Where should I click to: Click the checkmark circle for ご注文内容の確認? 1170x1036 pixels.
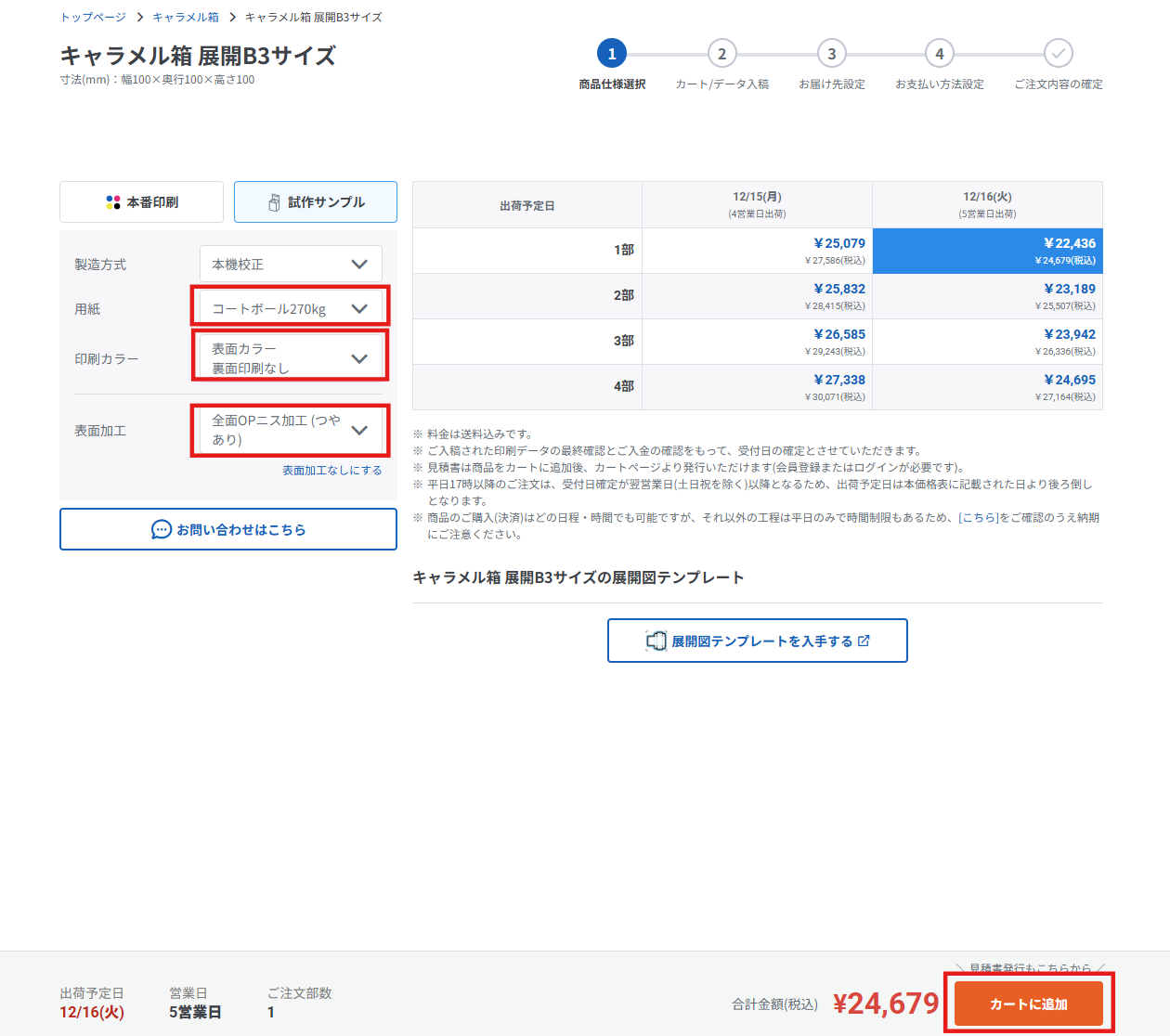[1059, 53]
